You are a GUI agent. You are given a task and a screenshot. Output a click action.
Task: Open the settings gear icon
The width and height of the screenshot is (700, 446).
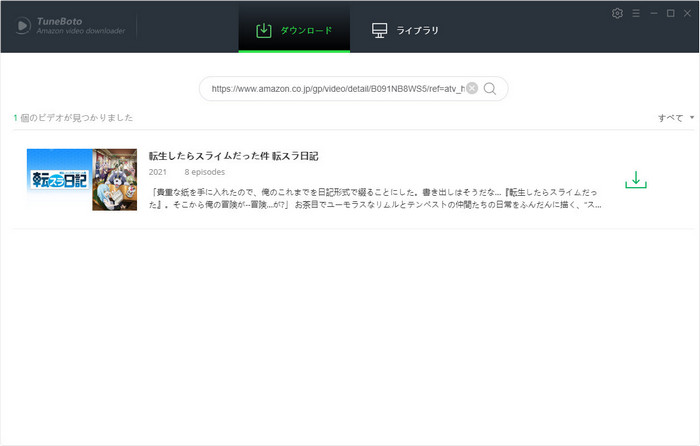617,13
